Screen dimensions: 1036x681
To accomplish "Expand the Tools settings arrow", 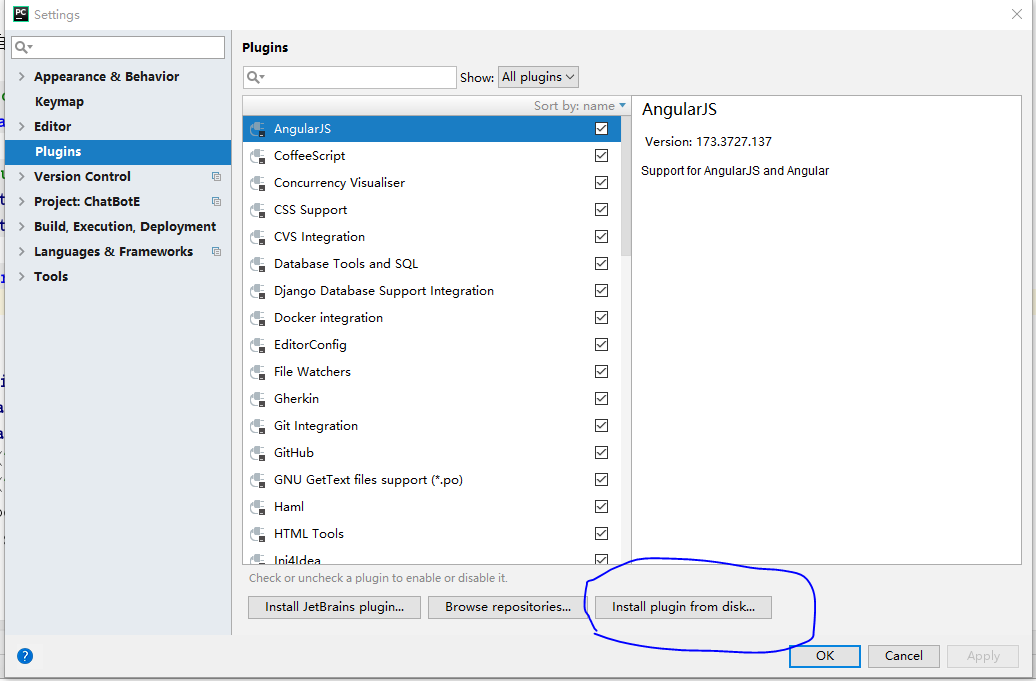I will [22, 277].
